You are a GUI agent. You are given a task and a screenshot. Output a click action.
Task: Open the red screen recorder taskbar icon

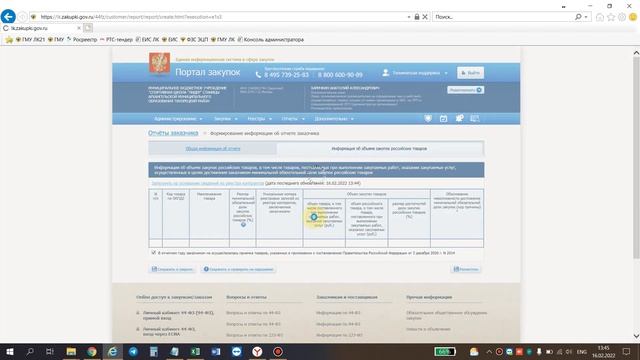click(x=278, y=351)
